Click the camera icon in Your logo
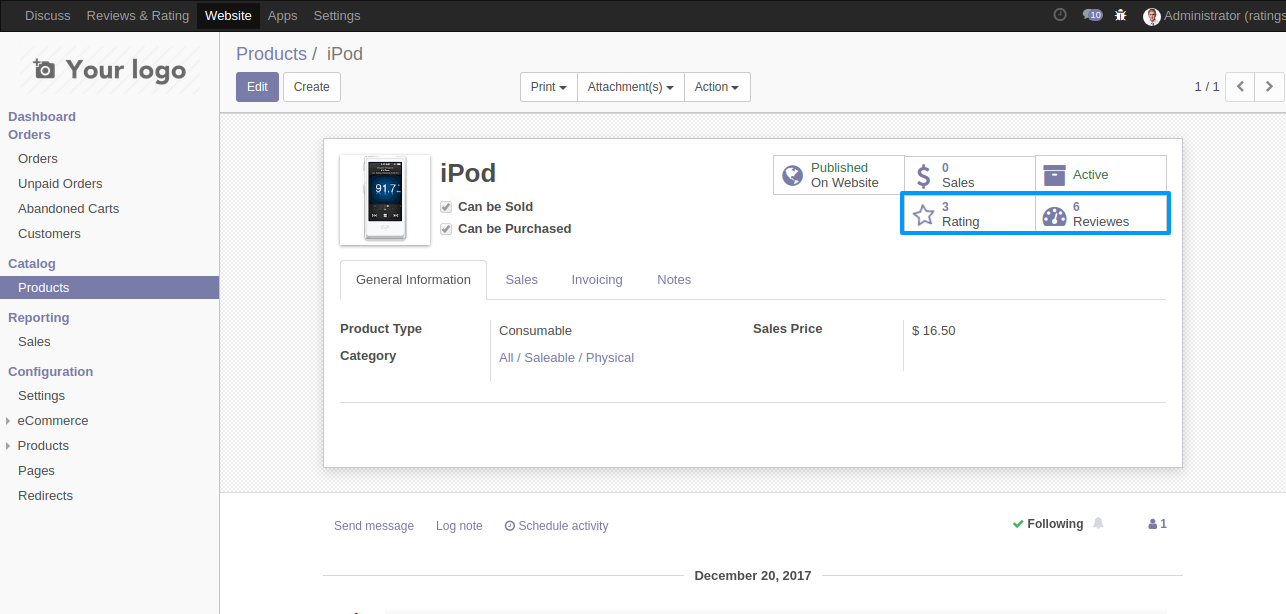The image size is (1286, 614). coord(44,69)
